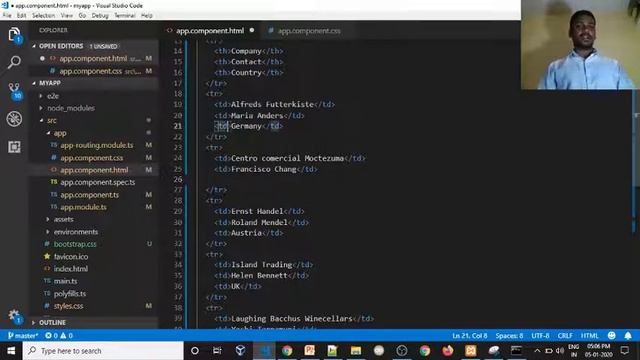Change line endings via CRLF
This screenshot has width=640, height=360.
pos(565,336)
